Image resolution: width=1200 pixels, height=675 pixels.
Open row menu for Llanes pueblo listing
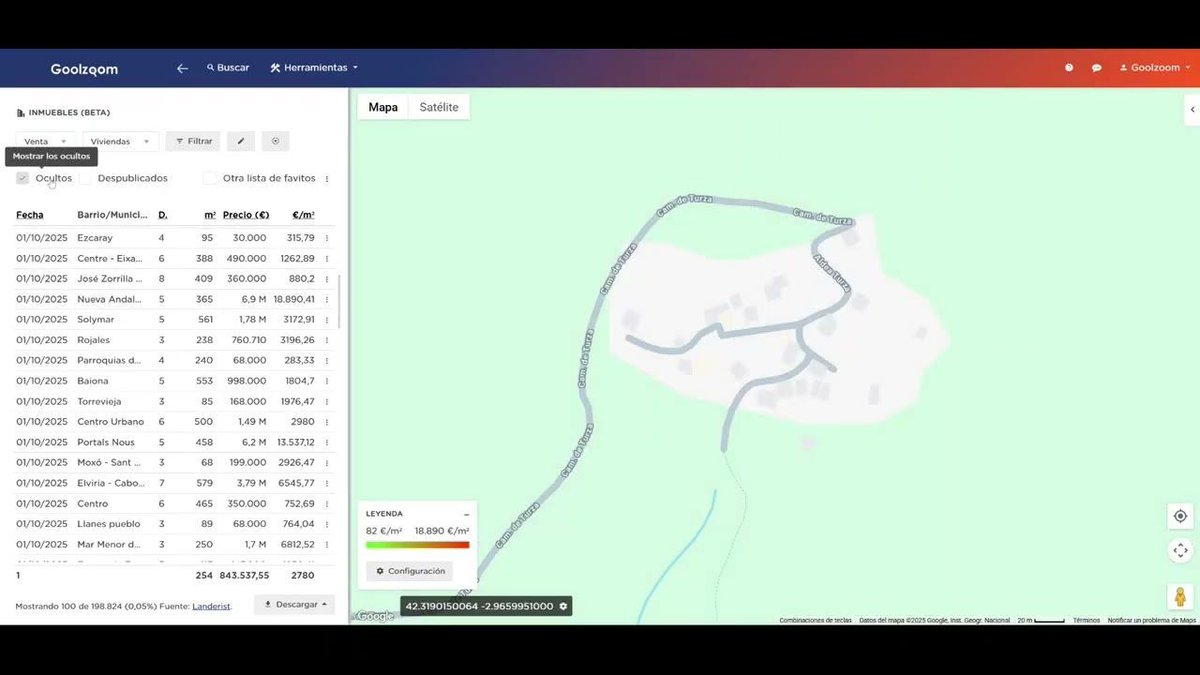point(327,524)
